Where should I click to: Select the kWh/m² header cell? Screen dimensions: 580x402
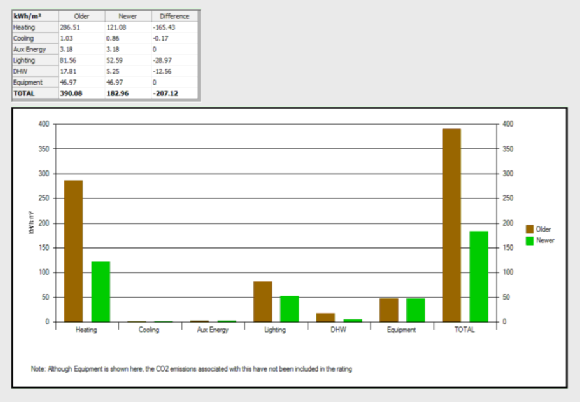pos(35,16)
